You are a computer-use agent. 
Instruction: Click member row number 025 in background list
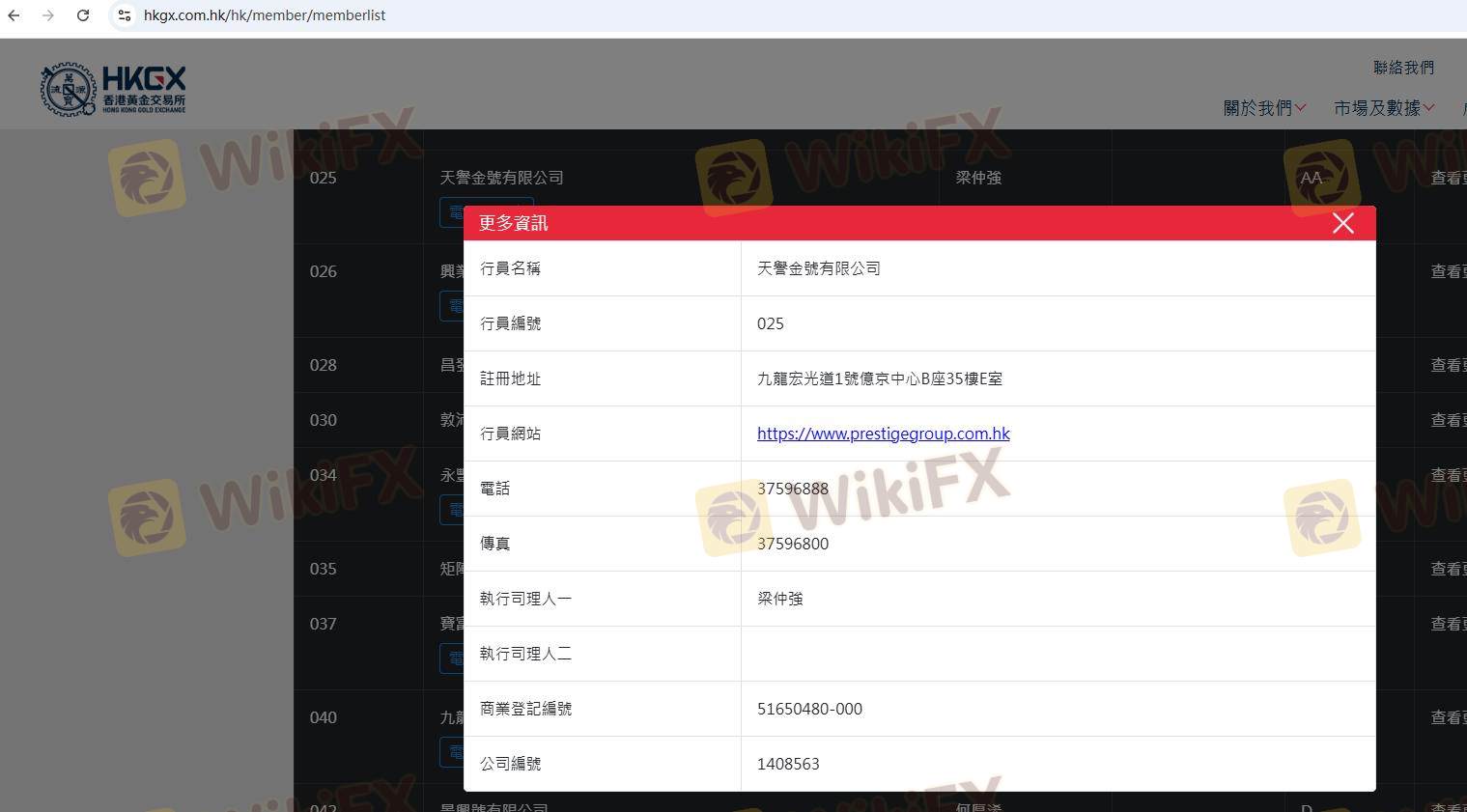pyautogui.click(x=323, y=178)
